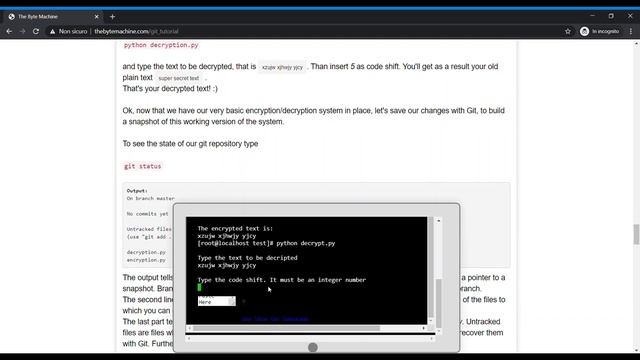640x360 pixels.
Task: Reload the page with the refresh icon
Action: click(36, 31)
